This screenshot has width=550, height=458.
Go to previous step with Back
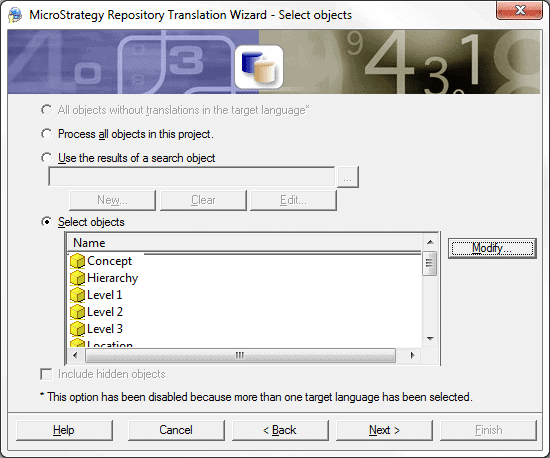280,430
